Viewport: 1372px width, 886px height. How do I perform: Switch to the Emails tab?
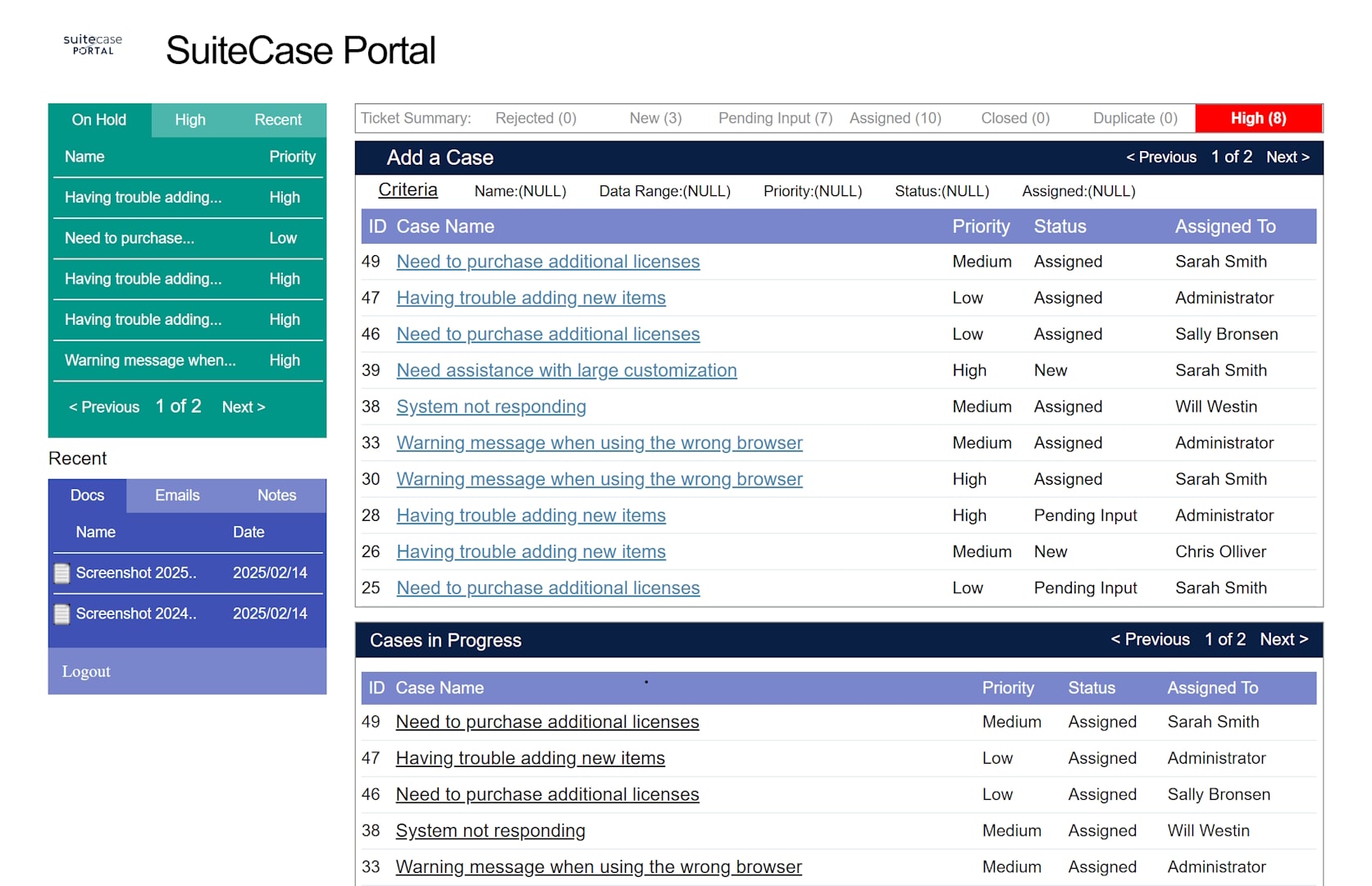point(176,495)
